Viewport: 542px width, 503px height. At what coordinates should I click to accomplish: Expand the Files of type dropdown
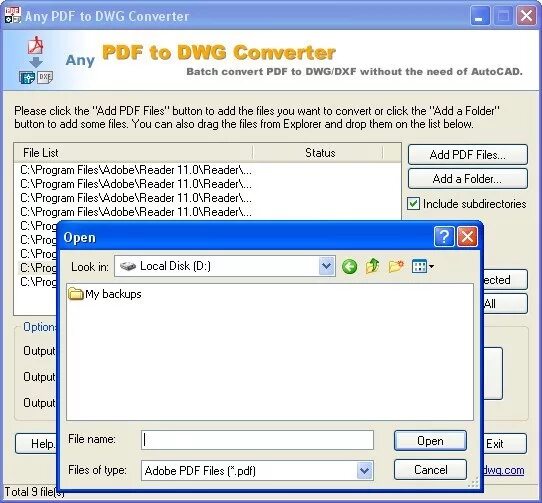(x=365, y=470)
